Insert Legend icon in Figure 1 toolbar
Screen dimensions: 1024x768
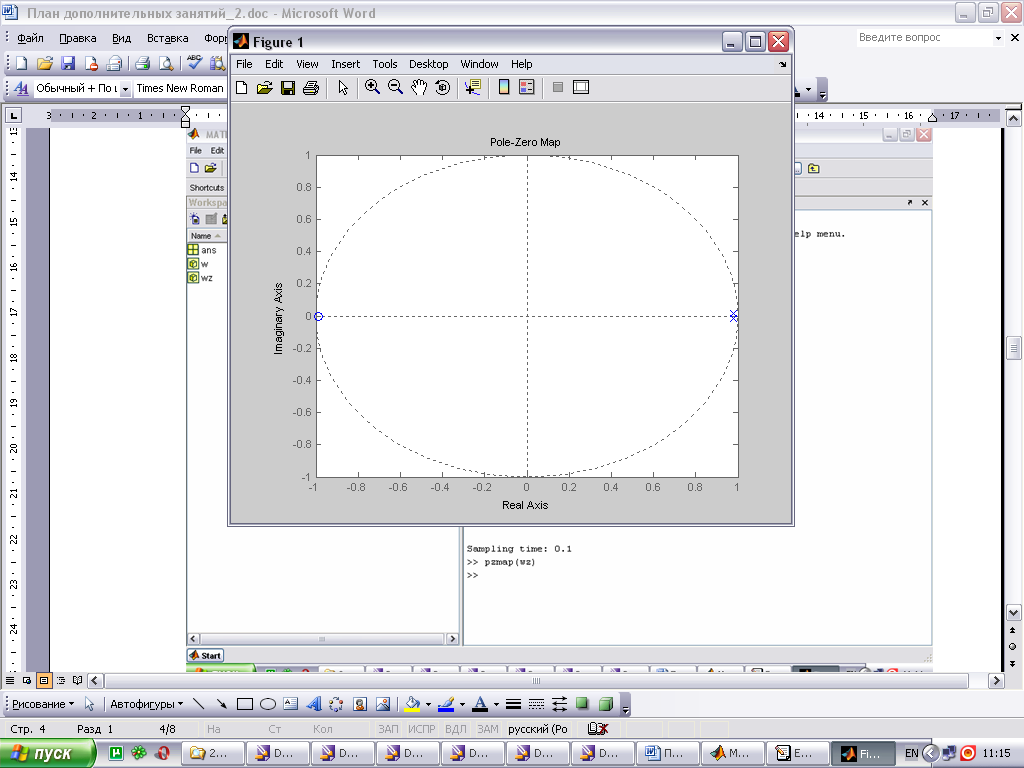click(x=526, y=88)
